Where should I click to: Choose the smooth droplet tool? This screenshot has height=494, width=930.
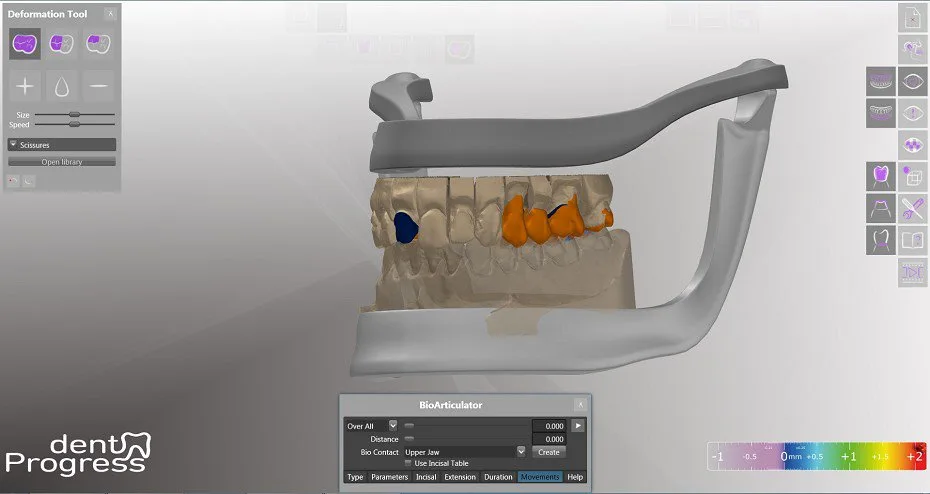[x=62, y=87]
